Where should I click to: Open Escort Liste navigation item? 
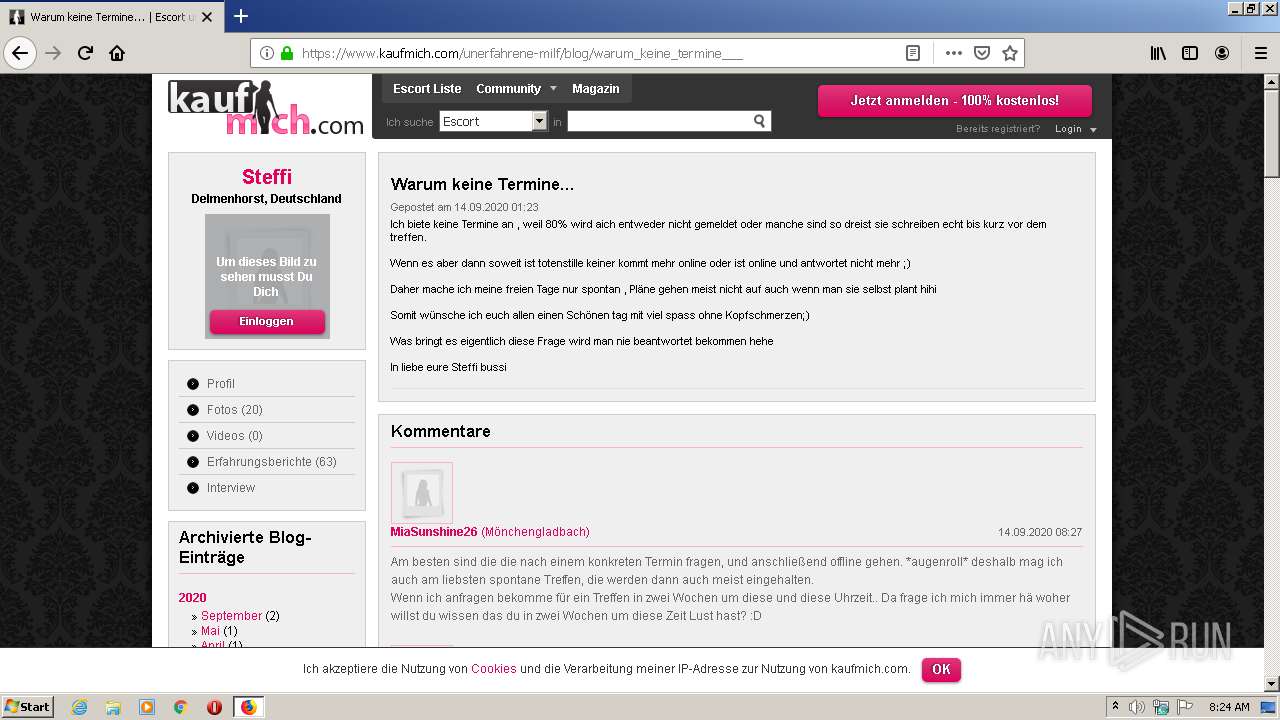point(427,88)
